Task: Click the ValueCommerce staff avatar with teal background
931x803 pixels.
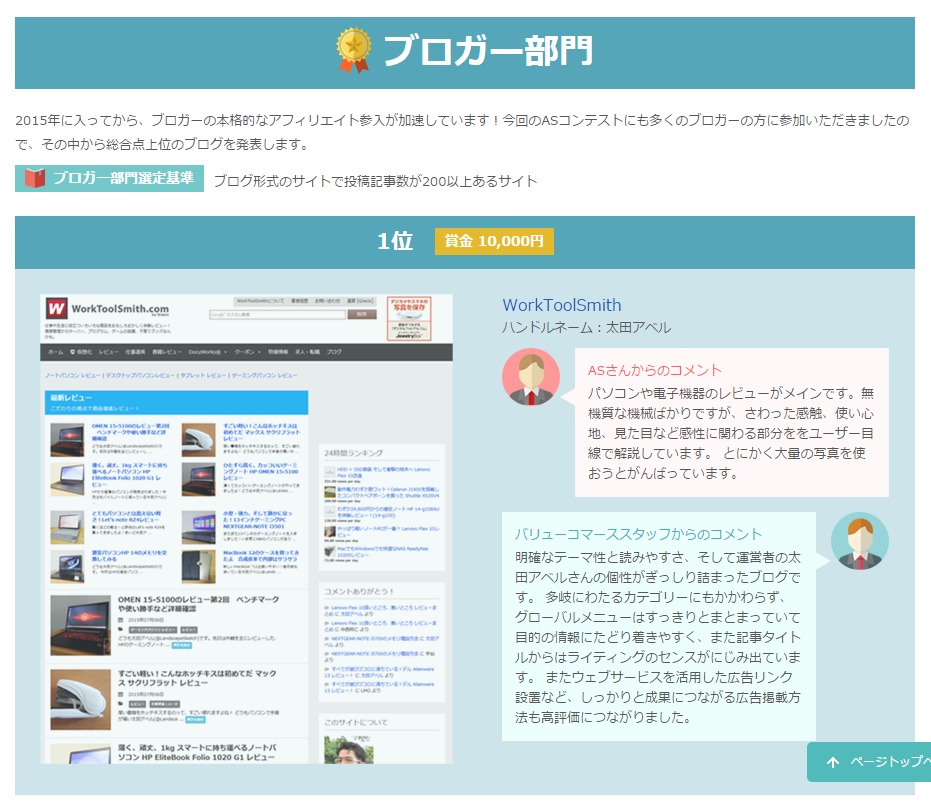Action: (859, 541)
